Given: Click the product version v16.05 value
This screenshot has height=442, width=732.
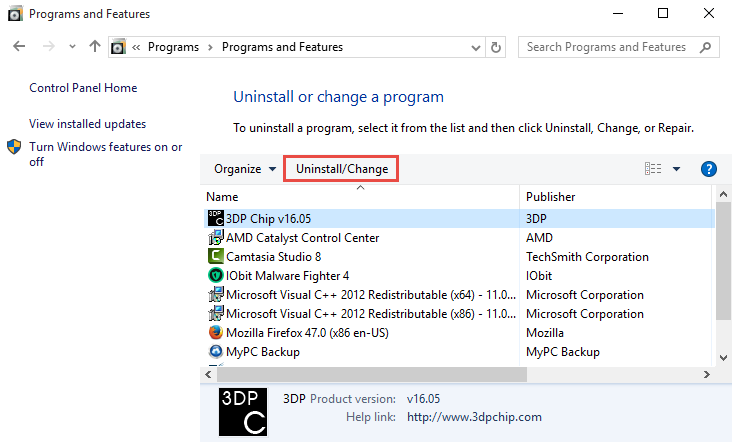Looking at the screenshot, I should tap(423, 399).
